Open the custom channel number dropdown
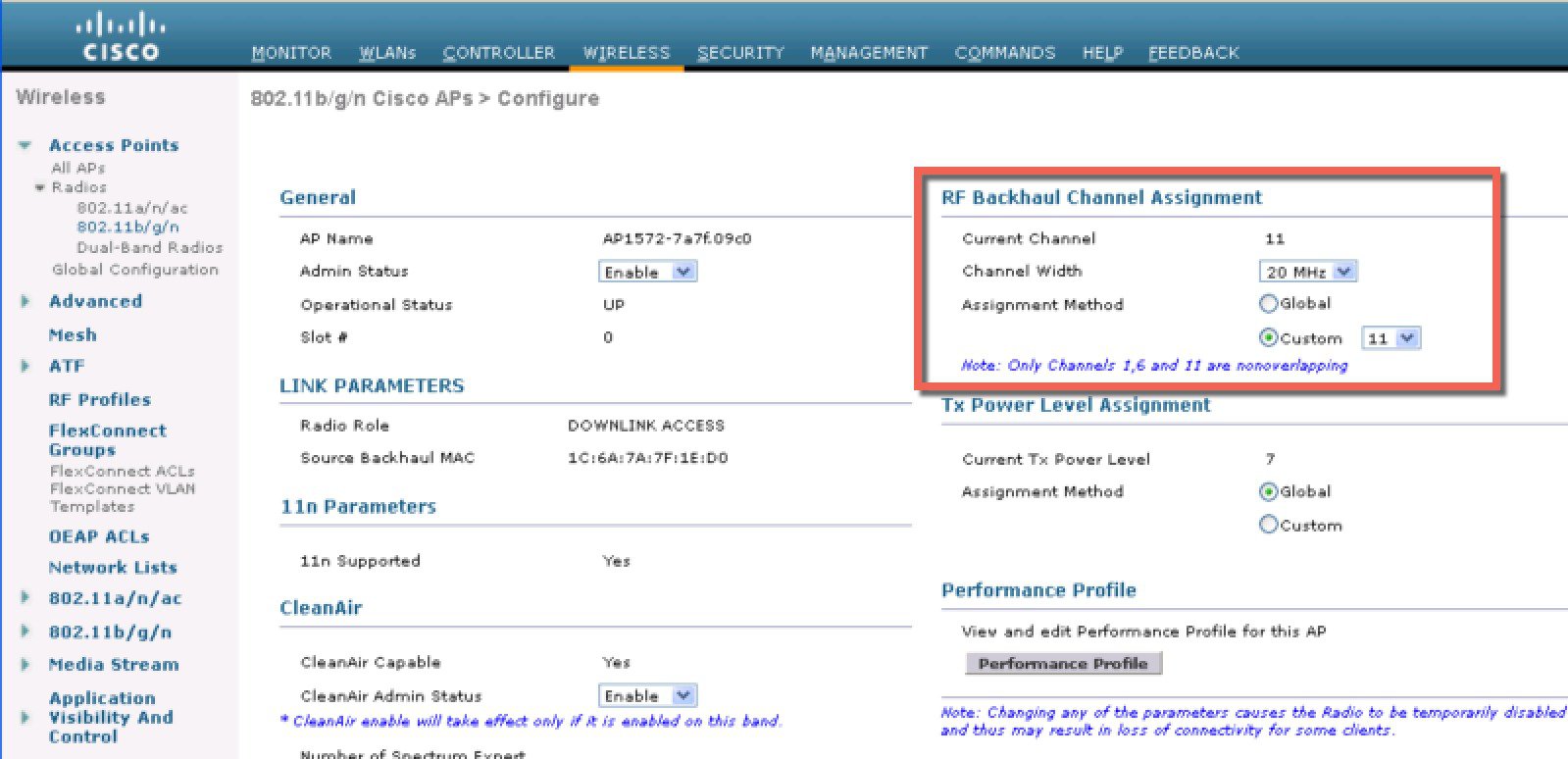Viewport: 1568px width, 759px height. tap(1391, 338)
